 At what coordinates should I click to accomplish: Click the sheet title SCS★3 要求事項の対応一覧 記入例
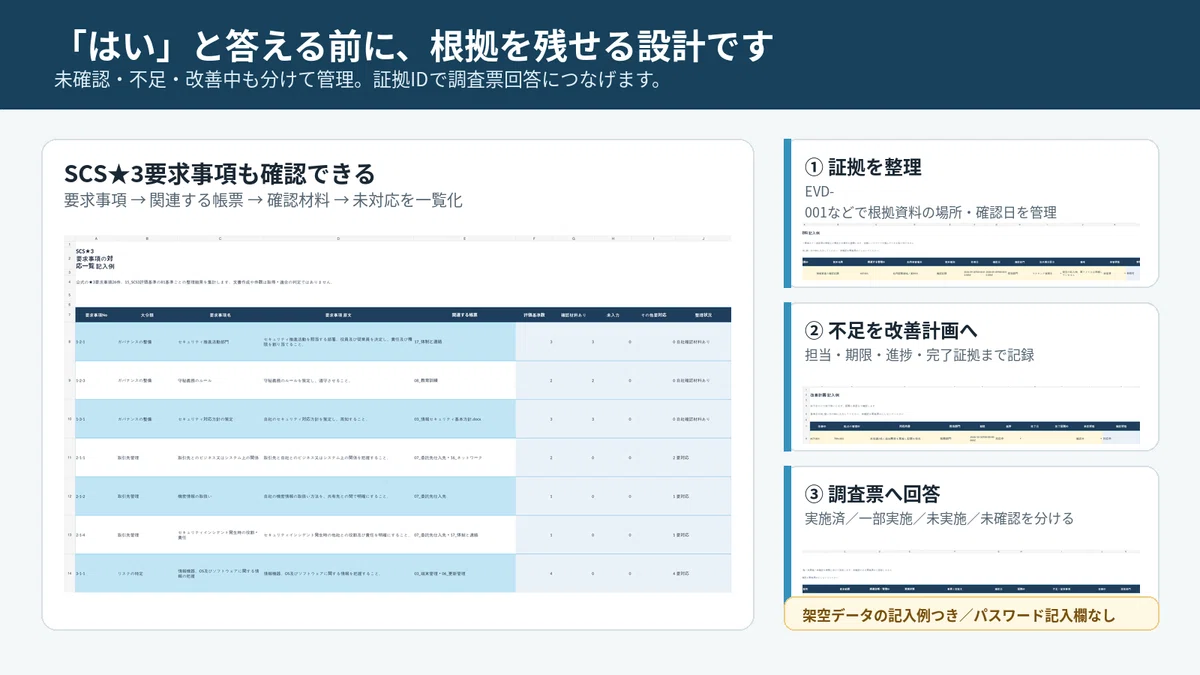(x=96, y=259)
